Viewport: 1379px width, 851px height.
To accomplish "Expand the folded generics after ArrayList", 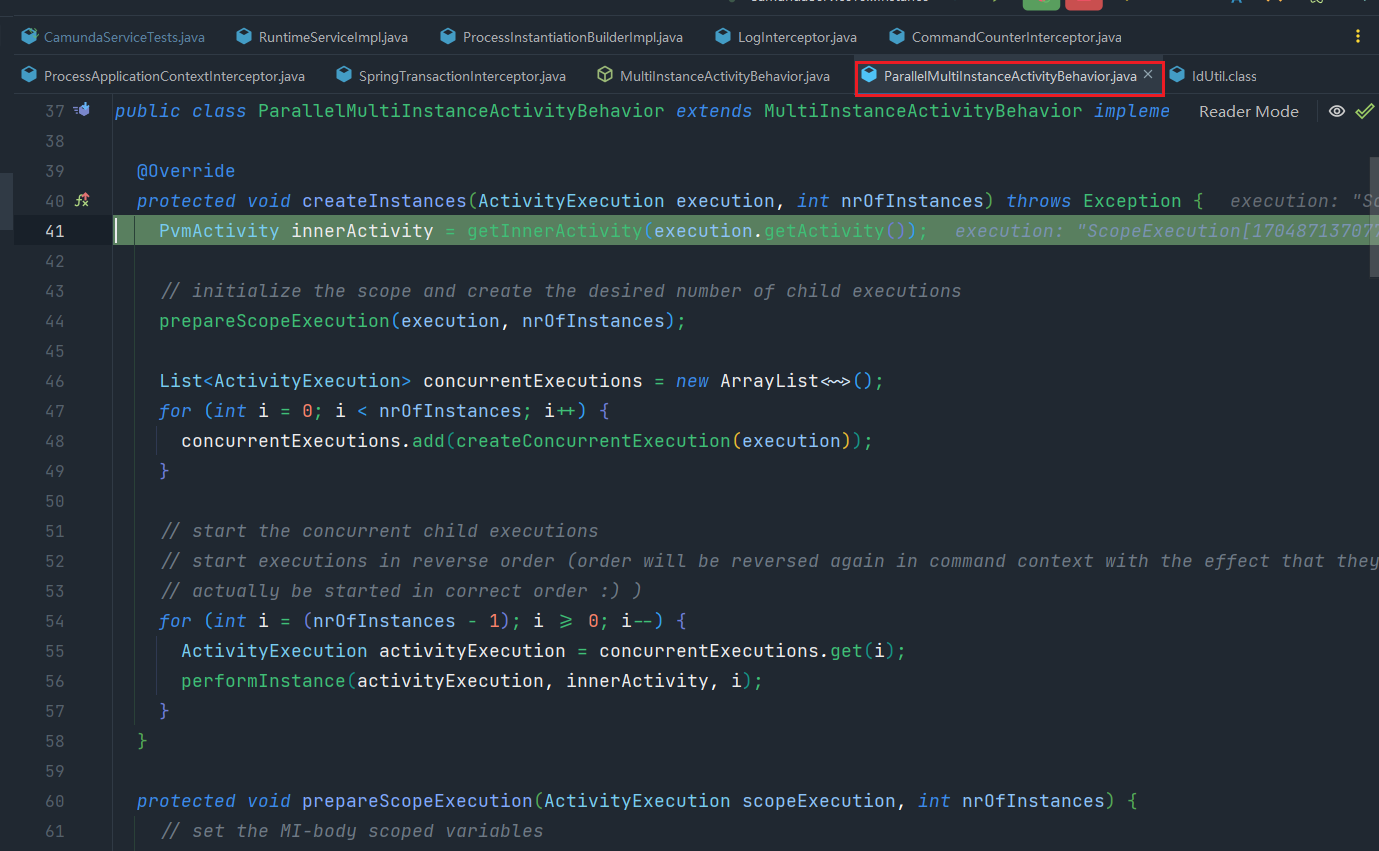I will [x=835, y=381].
